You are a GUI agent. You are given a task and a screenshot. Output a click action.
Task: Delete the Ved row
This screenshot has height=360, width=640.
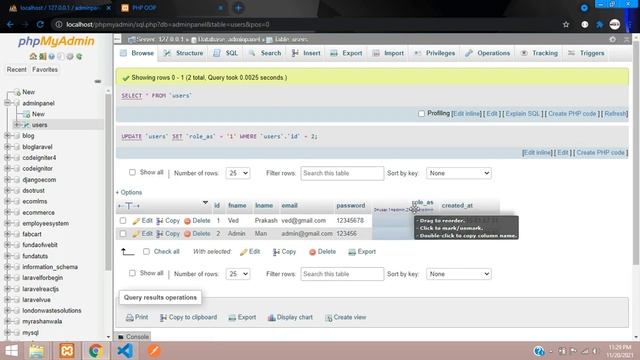tap(197, 221)
